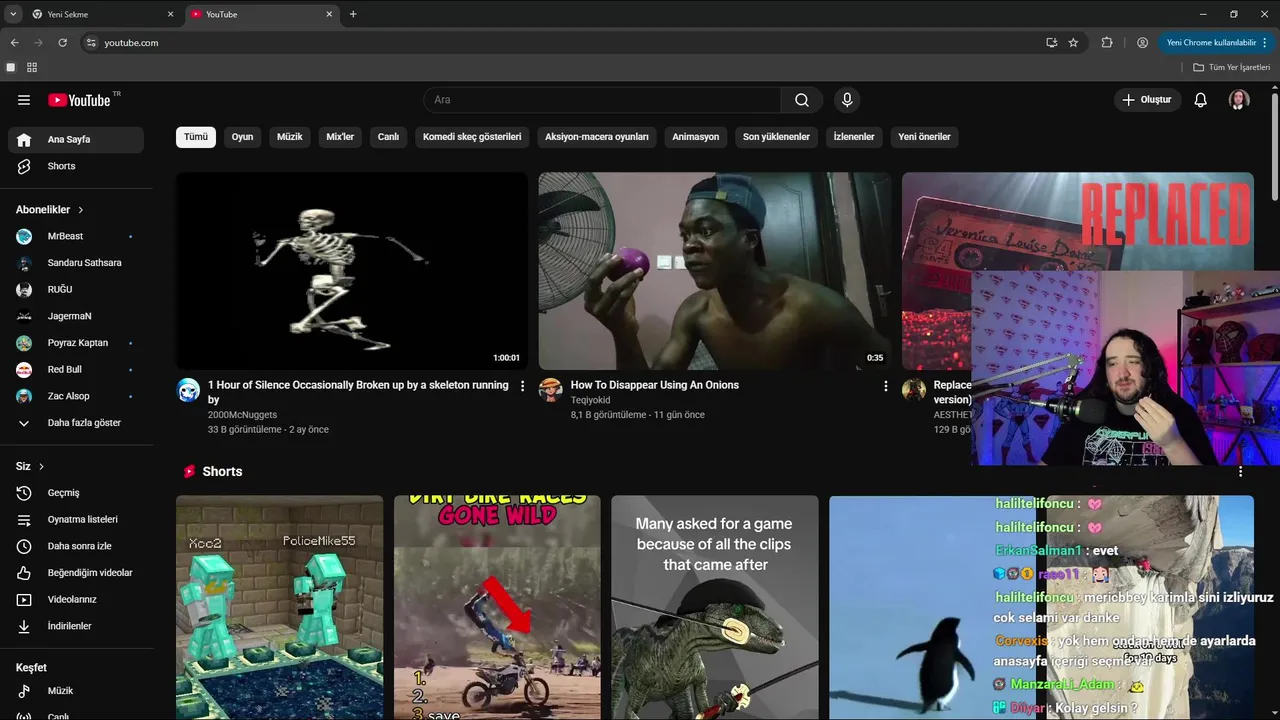Go back in Chrome

tap(14, 43)
